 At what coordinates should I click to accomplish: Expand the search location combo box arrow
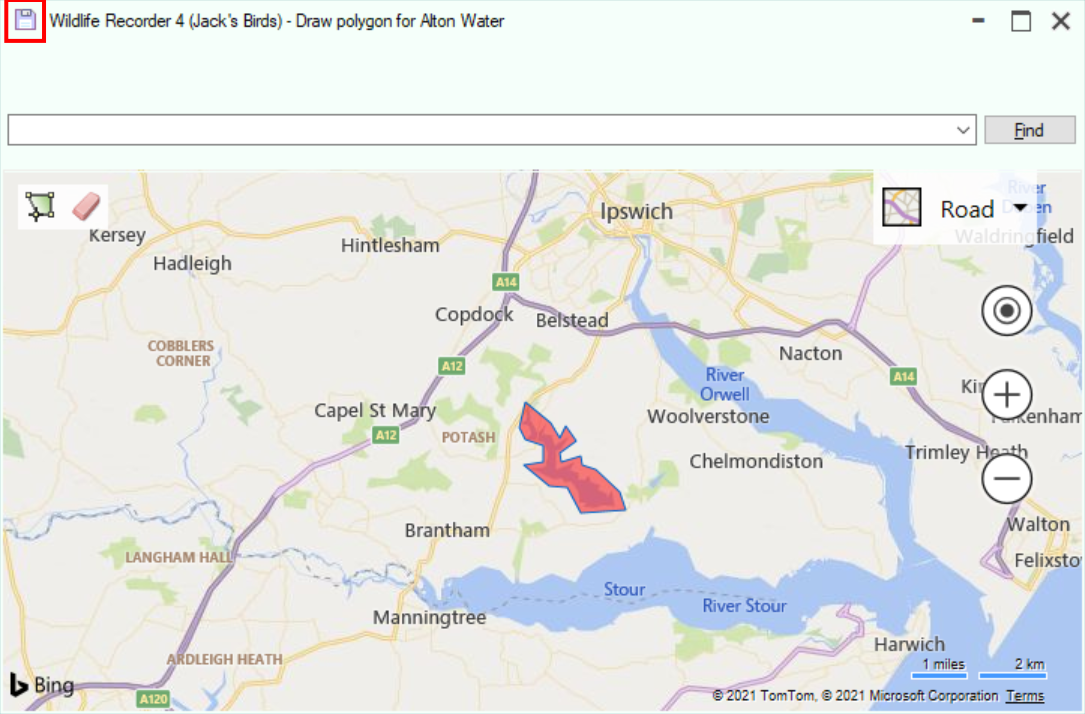pyautogui.click(x=963, y=130)
